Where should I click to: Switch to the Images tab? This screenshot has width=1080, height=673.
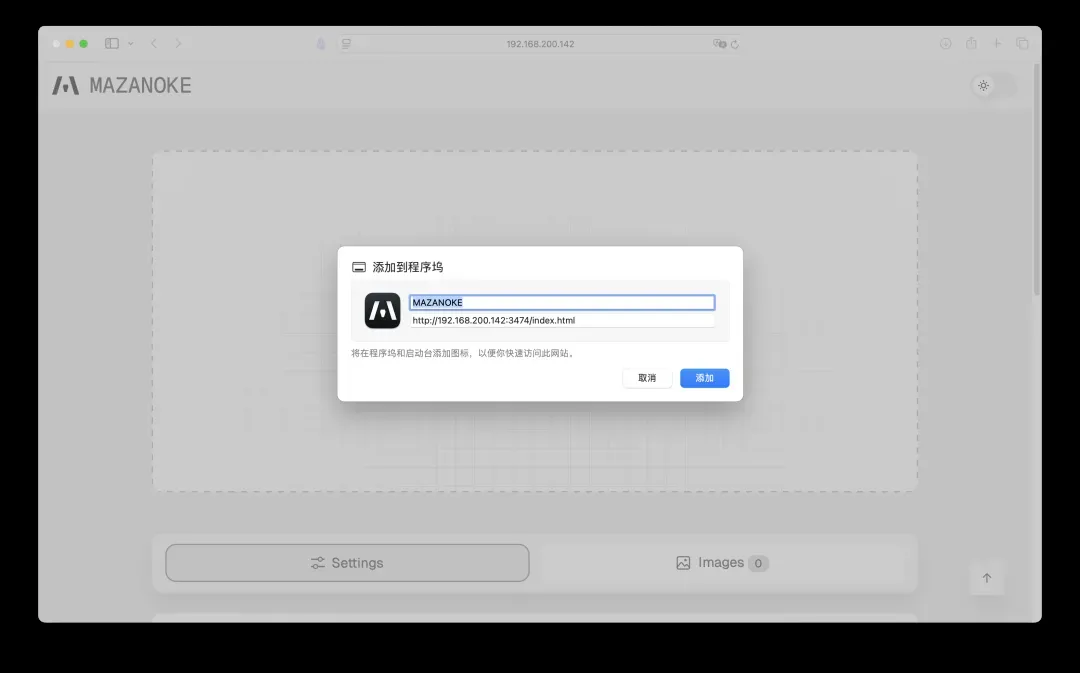pos(722,563)
